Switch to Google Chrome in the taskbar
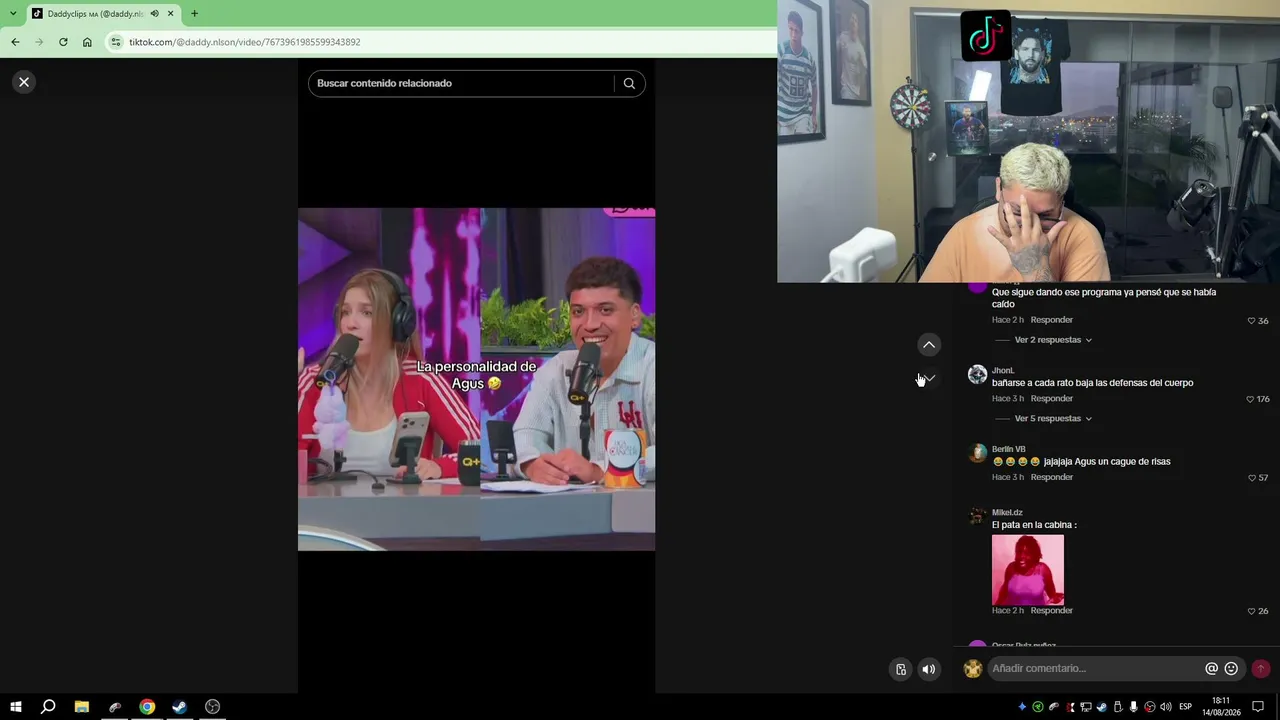This screenshot has width=1280, height=720. tap(147, 707)
